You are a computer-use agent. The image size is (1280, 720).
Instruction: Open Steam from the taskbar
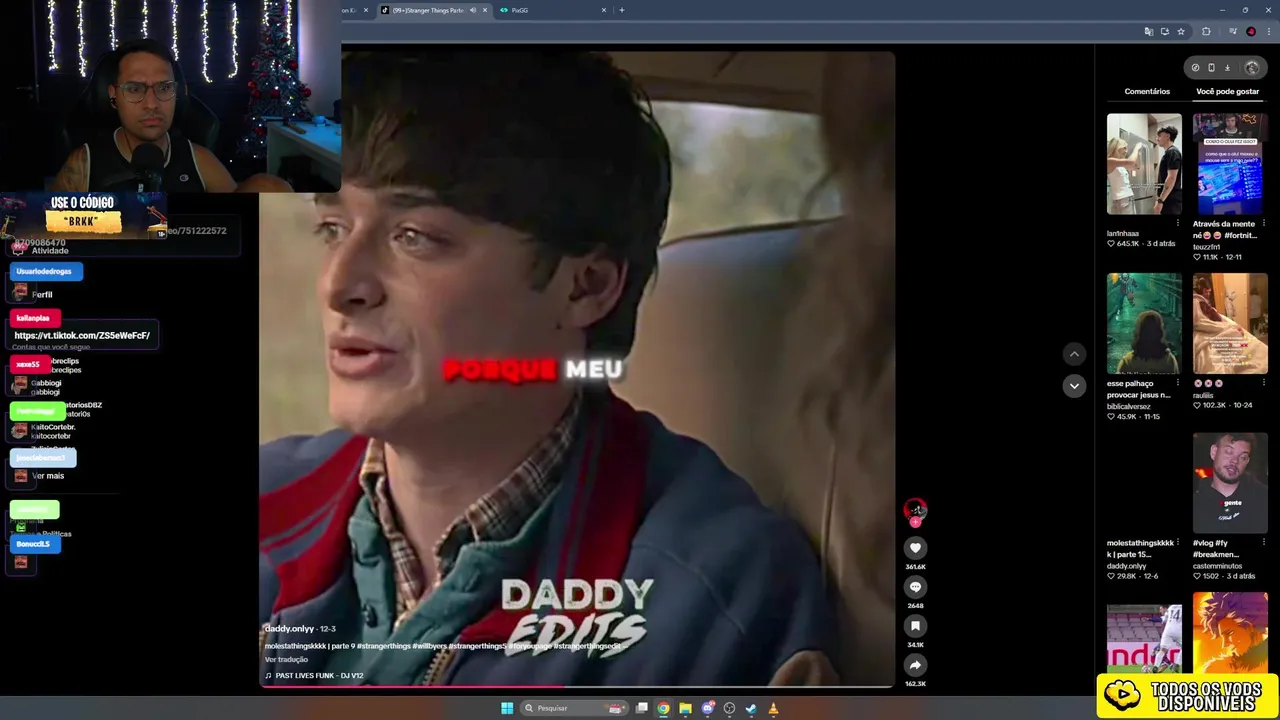[751, 708]
